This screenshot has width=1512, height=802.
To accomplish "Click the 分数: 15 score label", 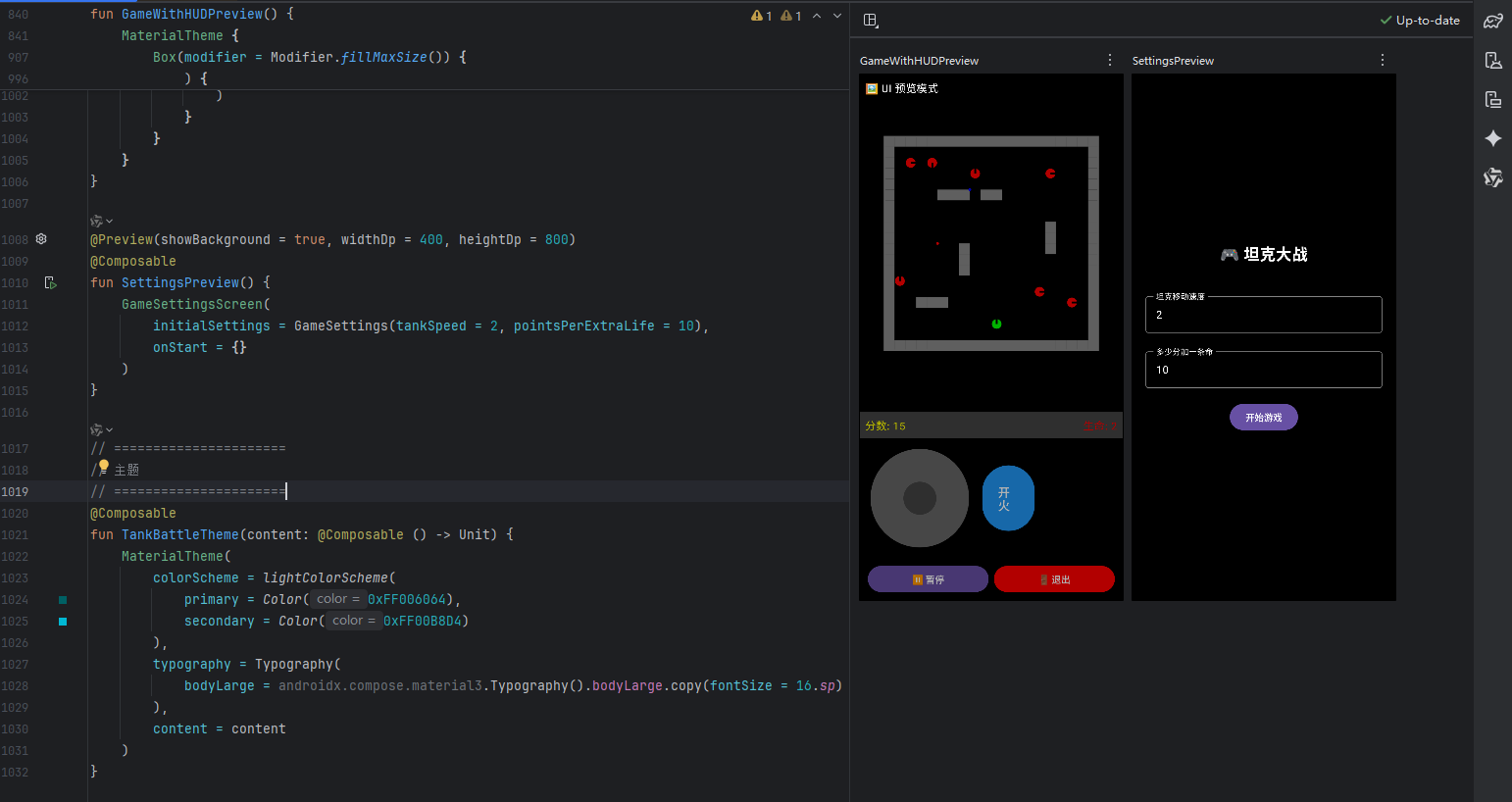I will (x=885, y=426).
